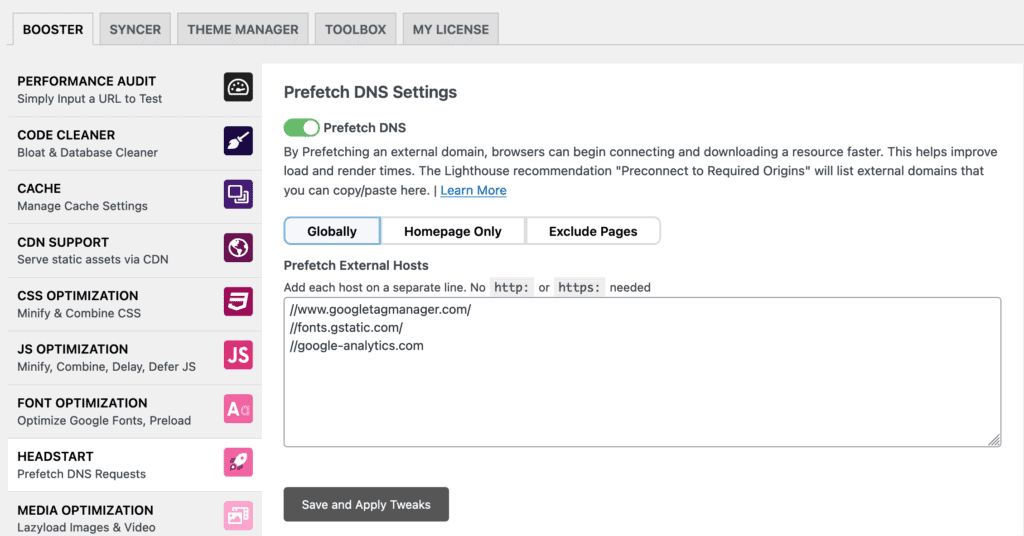Click 'Simply Input a URL to Test' subtitle
Image resolution: width=1024 pixels, height=536 pixels.
(x=89, y=99)
